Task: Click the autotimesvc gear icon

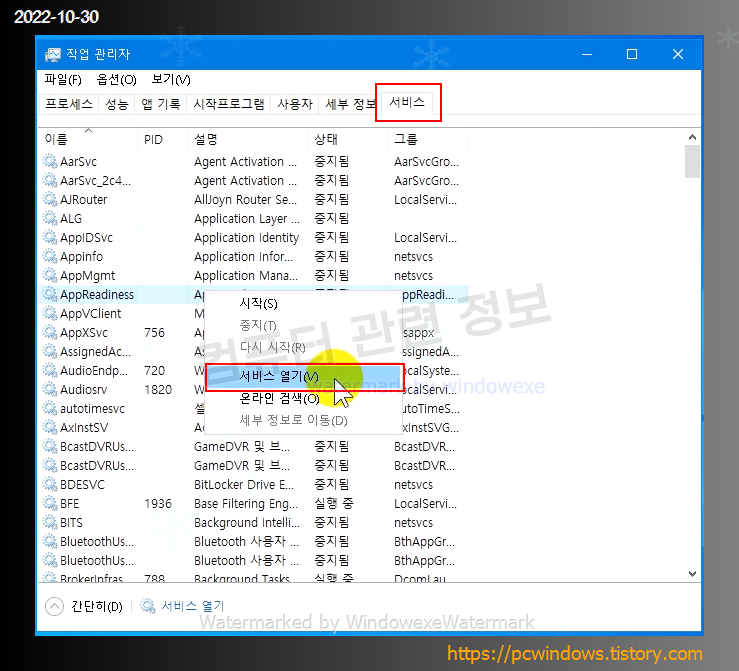Action: coord(50,408)
